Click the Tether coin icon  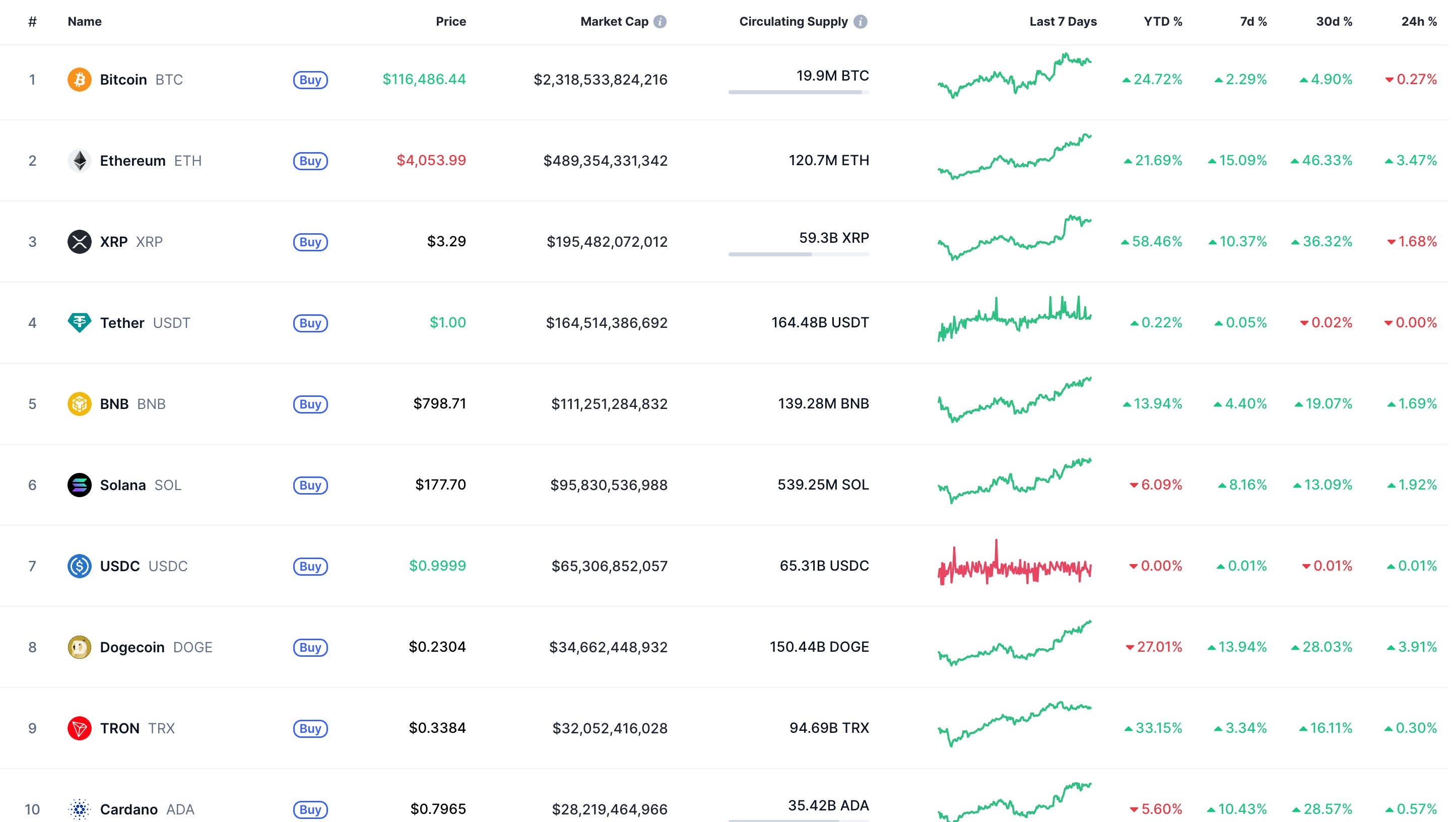pyautogui.click(x=79, y=322)
